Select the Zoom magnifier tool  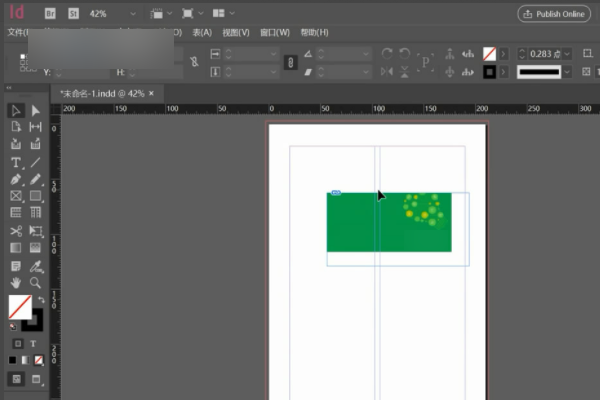(36, 283)
